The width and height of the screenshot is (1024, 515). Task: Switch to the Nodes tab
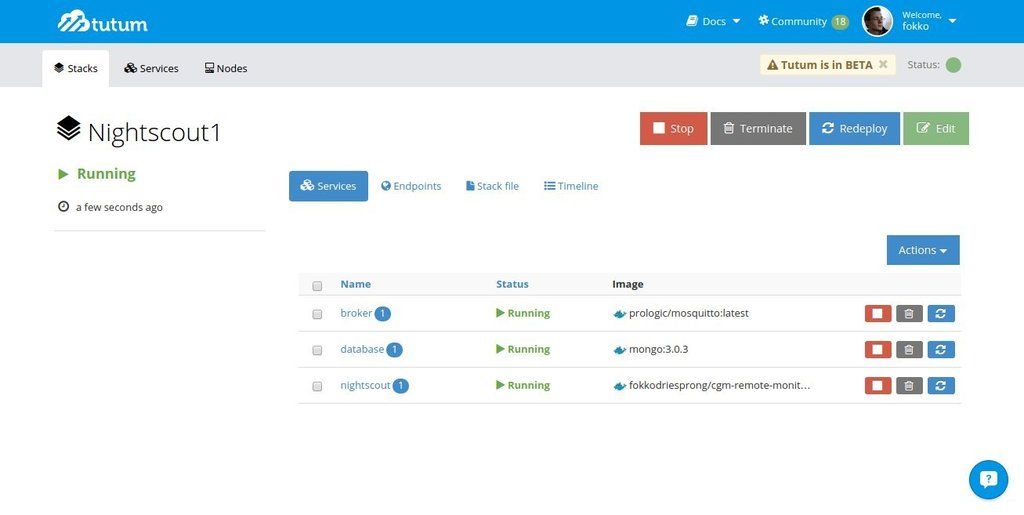click(x=226, y=68)
